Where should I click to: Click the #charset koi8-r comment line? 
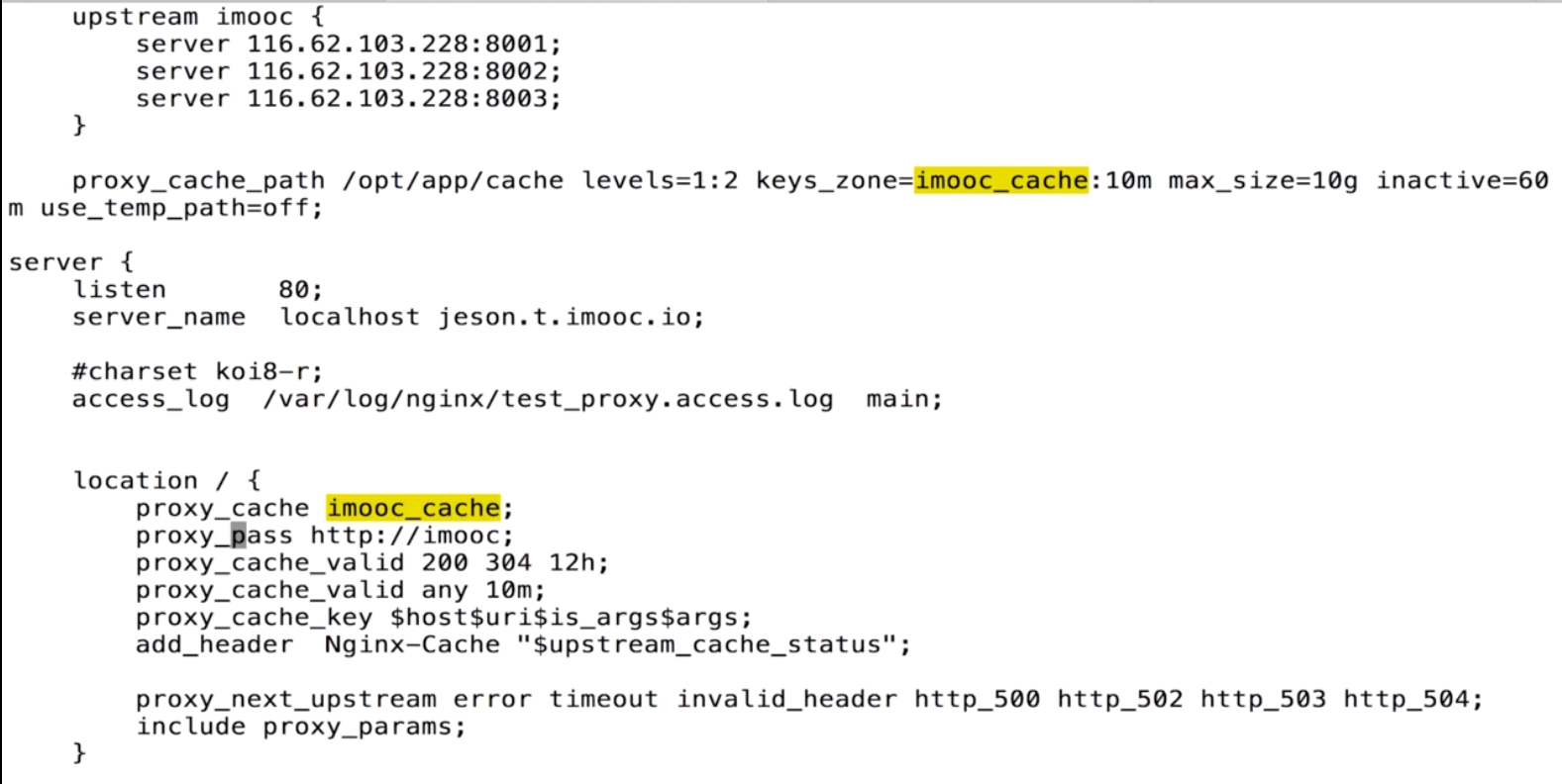click(197, 372)
